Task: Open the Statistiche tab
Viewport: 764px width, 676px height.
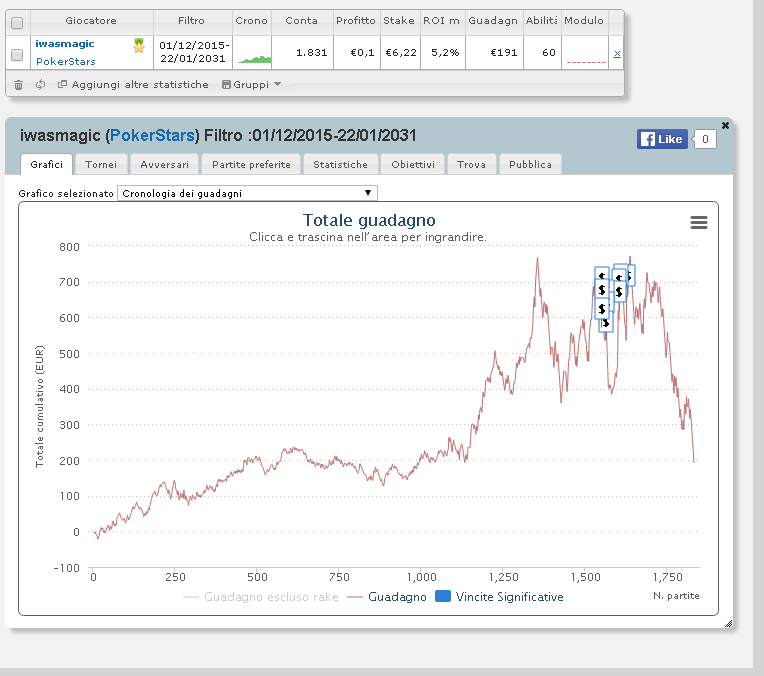Action: click(341, 164)
